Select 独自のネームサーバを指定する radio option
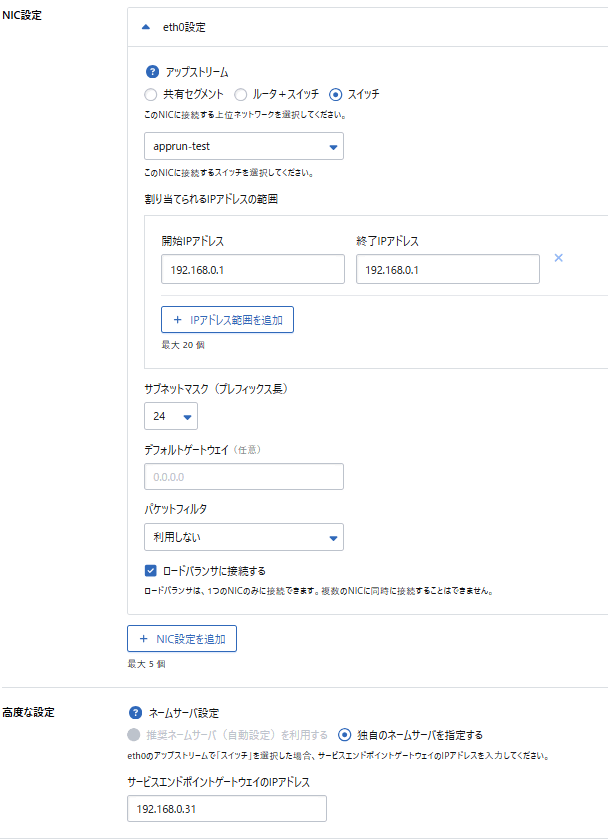The height and width of the screenshot is (839, 608). (x=345, y=735)
